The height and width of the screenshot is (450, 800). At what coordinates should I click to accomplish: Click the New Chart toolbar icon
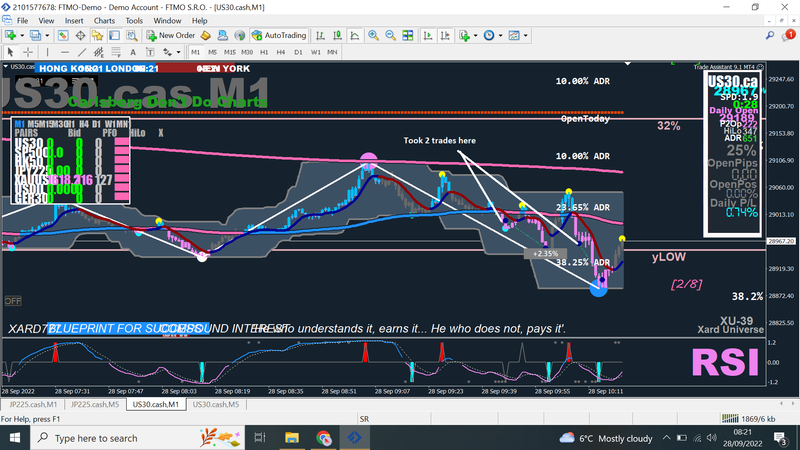(10, 35)
